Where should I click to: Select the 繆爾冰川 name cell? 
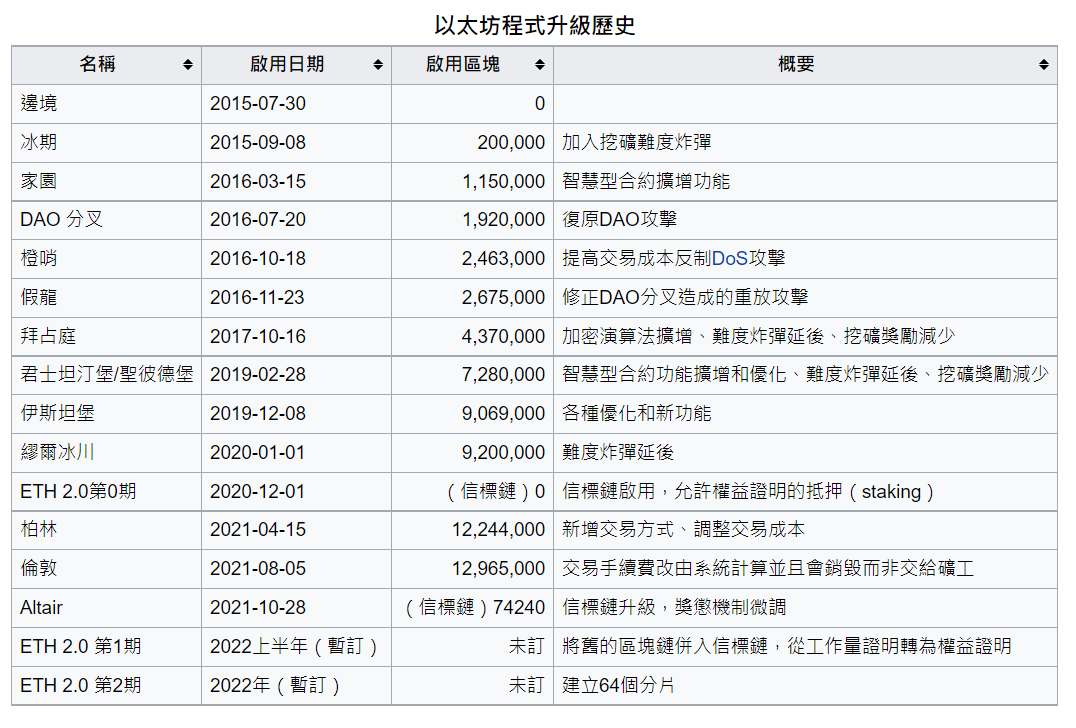coord(106,453)
